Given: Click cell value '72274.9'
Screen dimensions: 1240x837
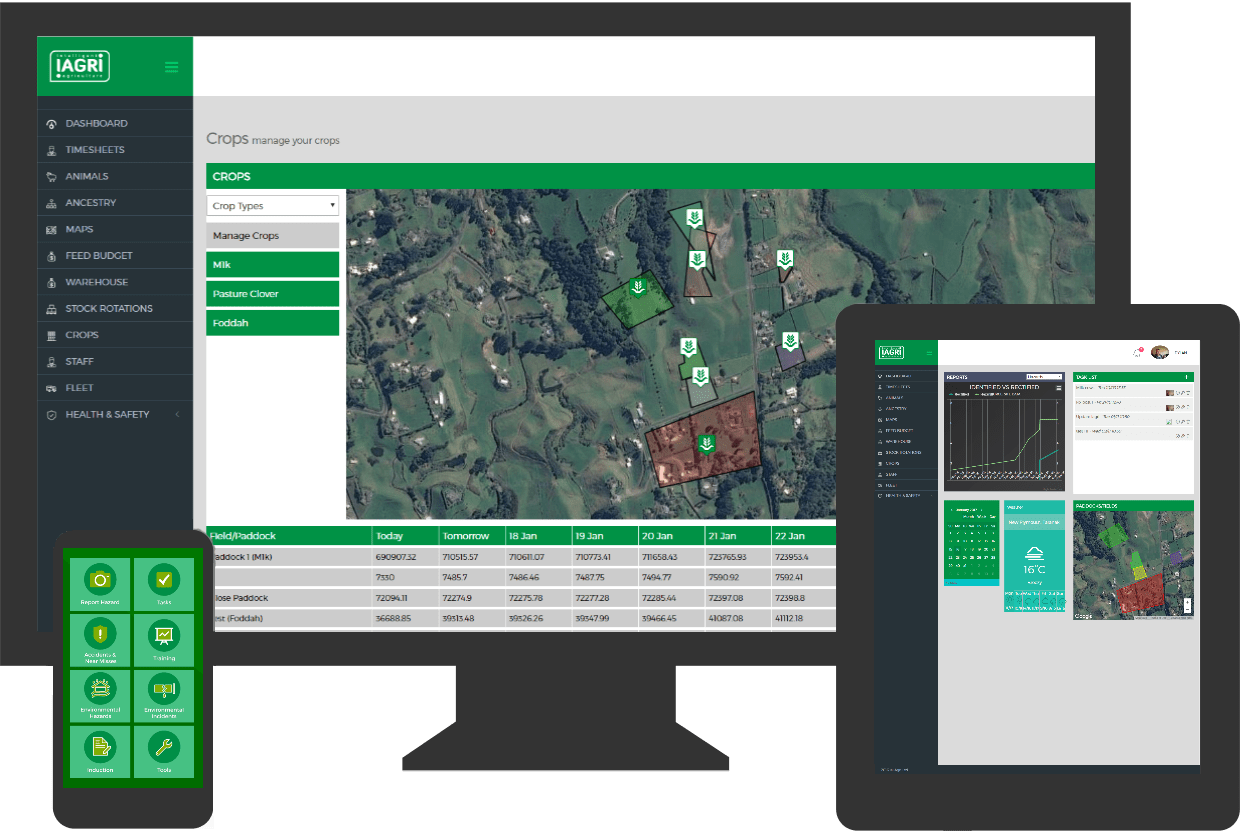Looking at the screenshot, I should [x=457, y=598].
